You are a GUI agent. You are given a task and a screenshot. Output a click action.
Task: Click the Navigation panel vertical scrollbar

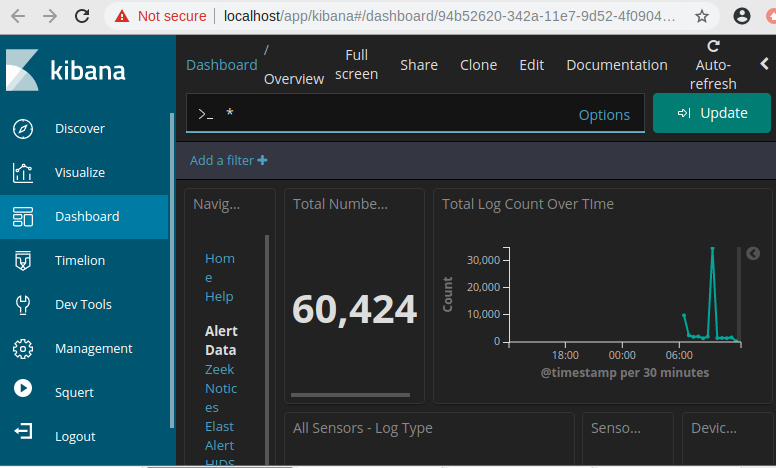pyautogui.click(x=267, y=349)
